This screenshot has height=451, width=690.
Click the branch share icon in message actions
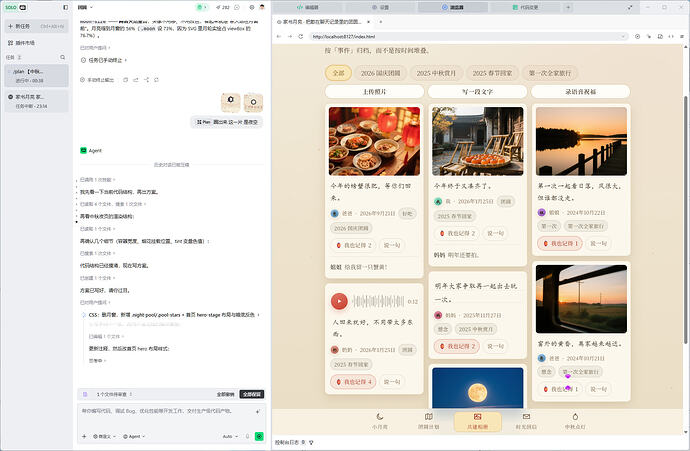click(x=146, y=80)
